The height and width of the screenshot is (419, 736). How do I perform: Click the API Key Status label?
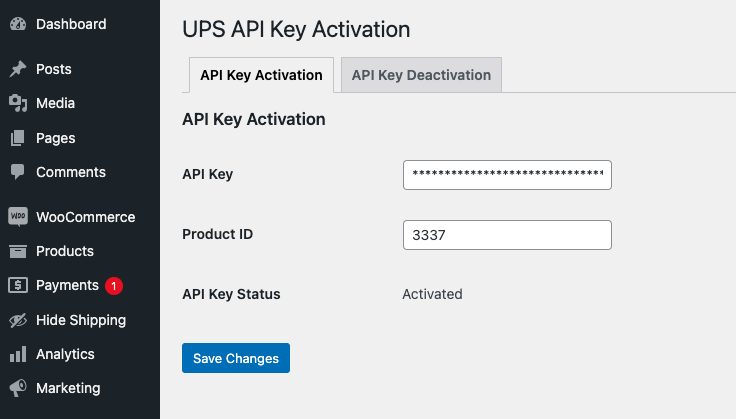[231, 294]
